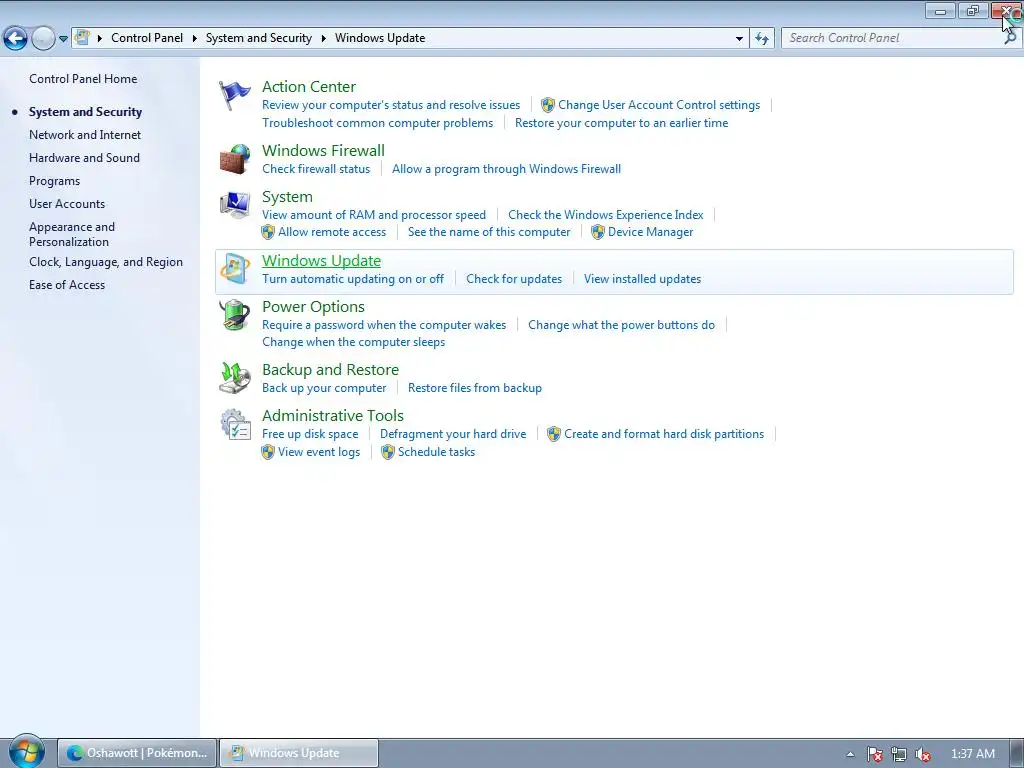This screenshot has width=1024, height=768.
Task: Click the Windows Update taskbar button
Action: coord(299,753)
